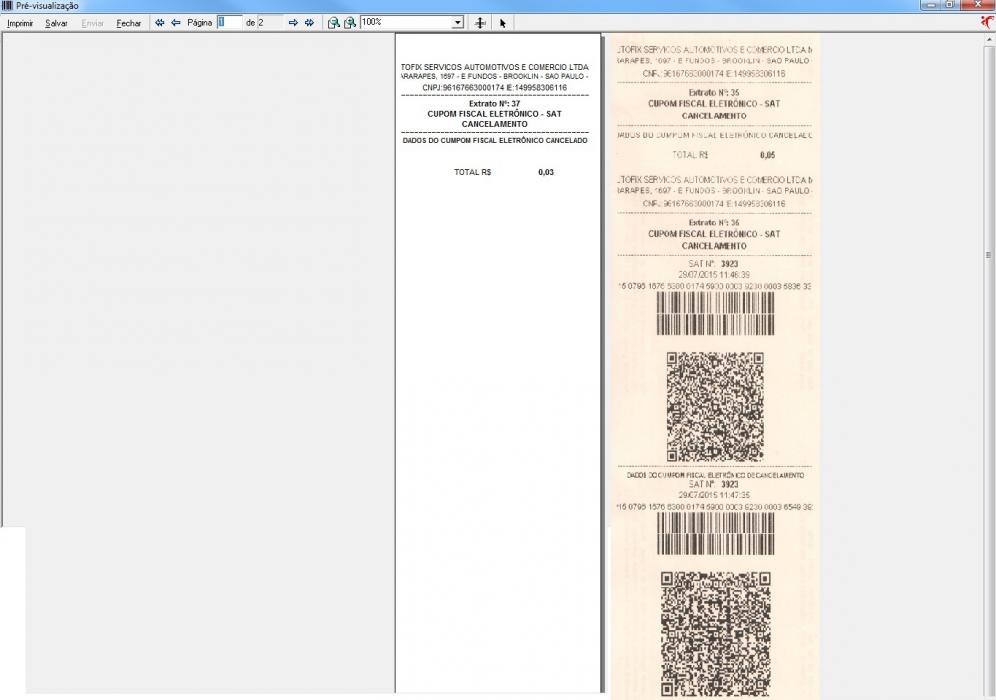Click the Salvar button
The height and width of the screenshot is (700, 996).
(56, 23)
